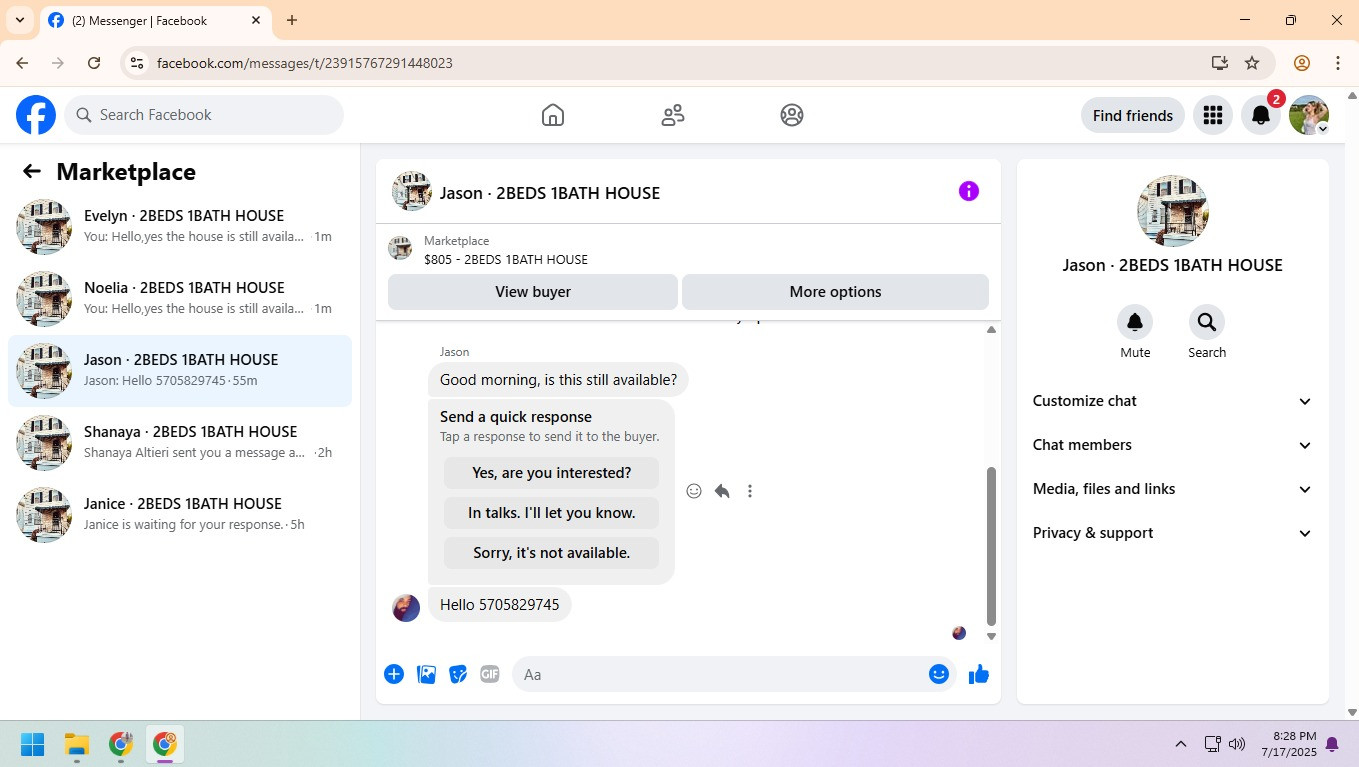Reload the page with the refresh icon
This screenshot has height=767, width=1359.
(x=94, y=63)
